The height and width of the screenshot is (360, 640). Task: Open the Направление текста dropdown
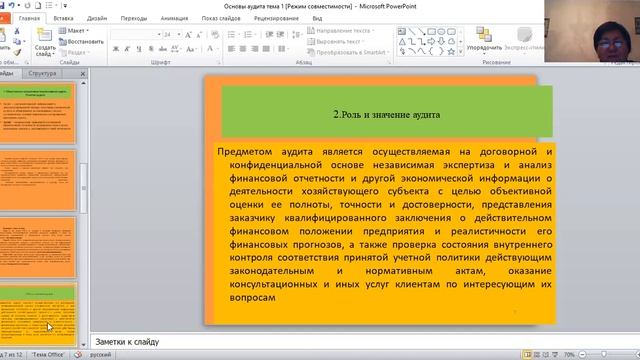(x=341, y=31)
